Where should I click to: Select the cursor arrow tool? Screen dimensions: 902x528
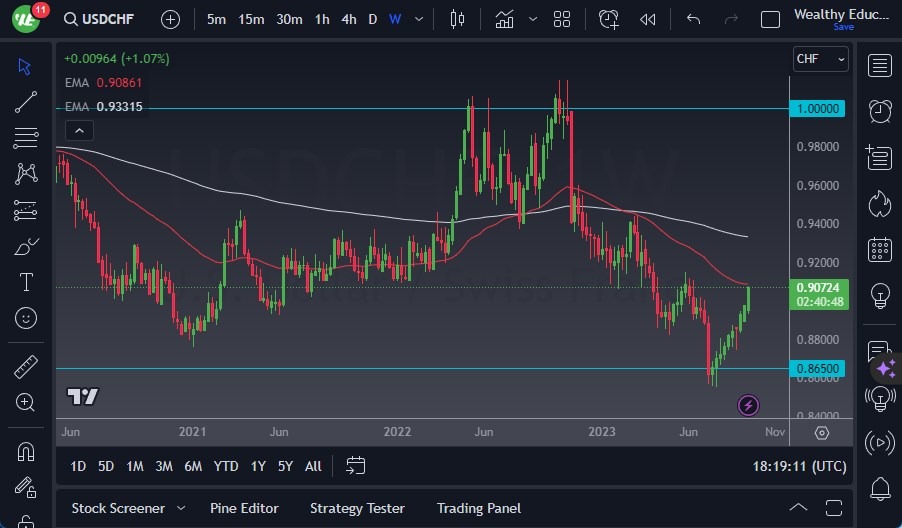24,66
